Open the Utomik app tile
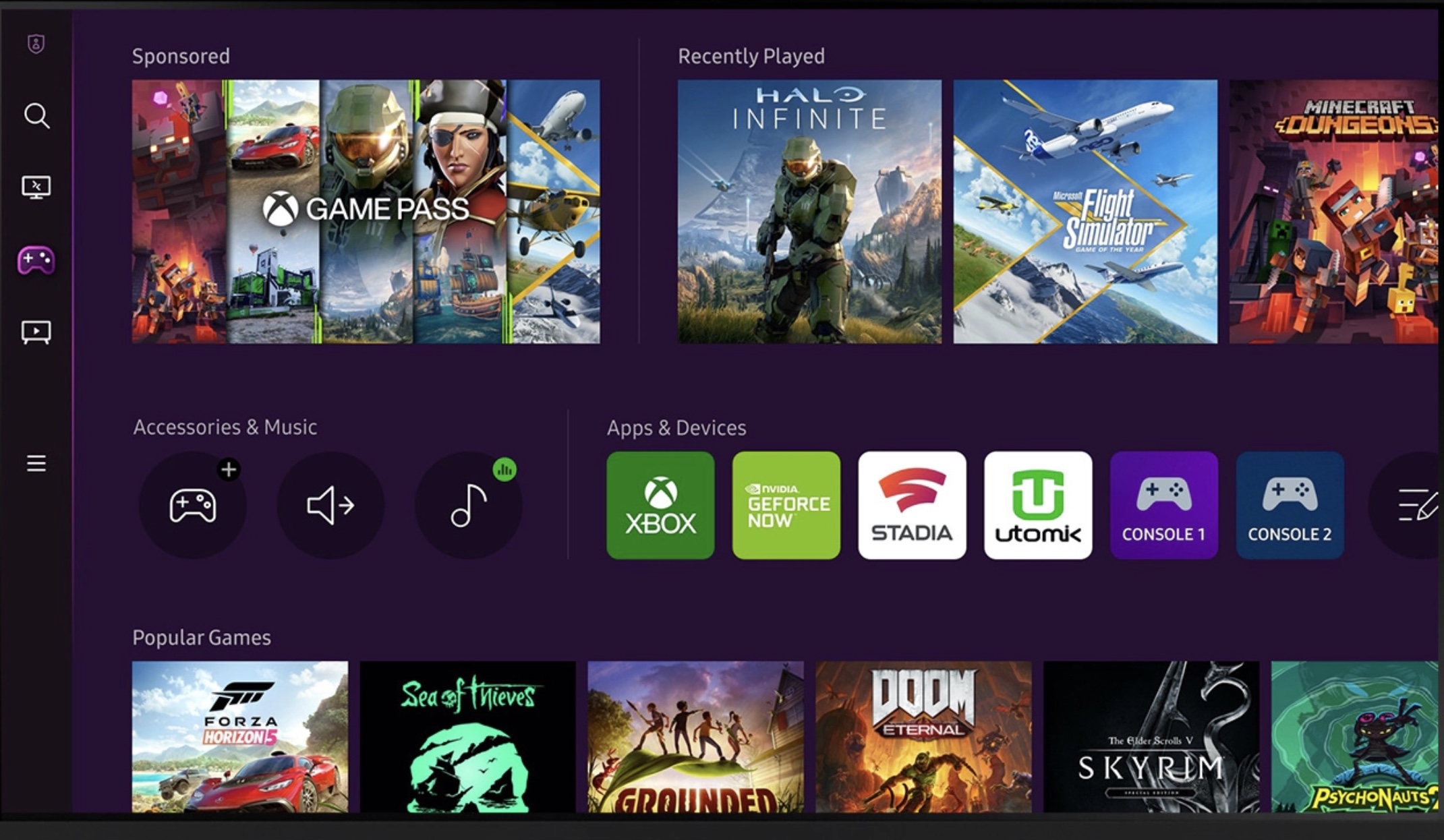1444x840 pixels. point(1038,506)
